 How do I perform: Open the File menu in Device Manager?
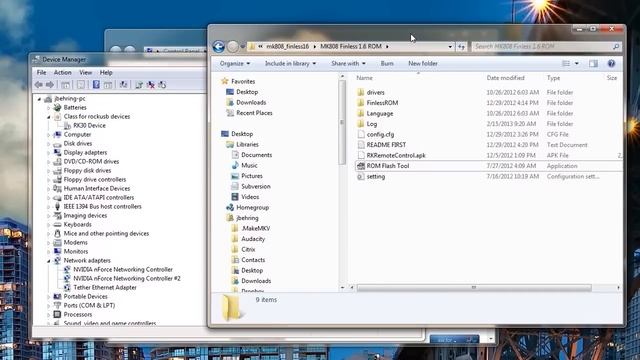tap(42, 73)
